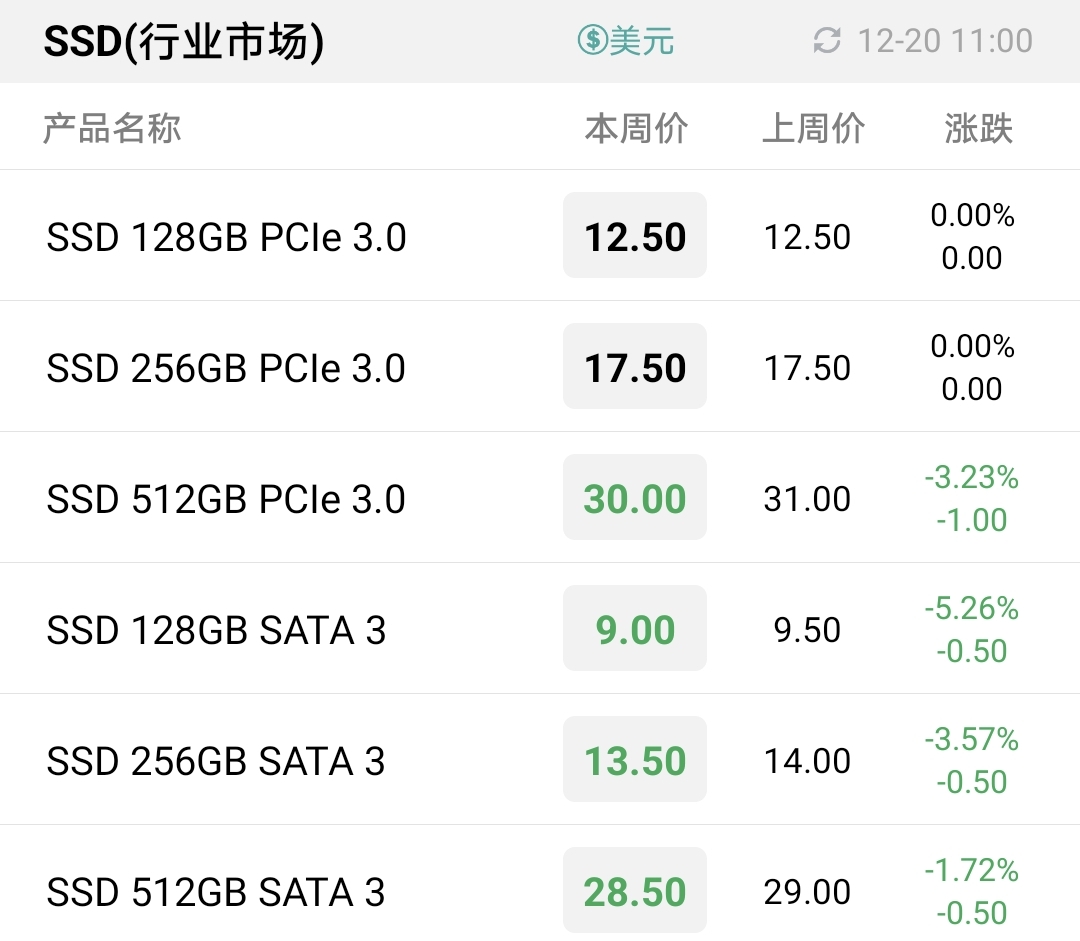The image size is (1080, 941).
Task: Open the SSD 512GB SATA 3 row
Action: point(540,884)
